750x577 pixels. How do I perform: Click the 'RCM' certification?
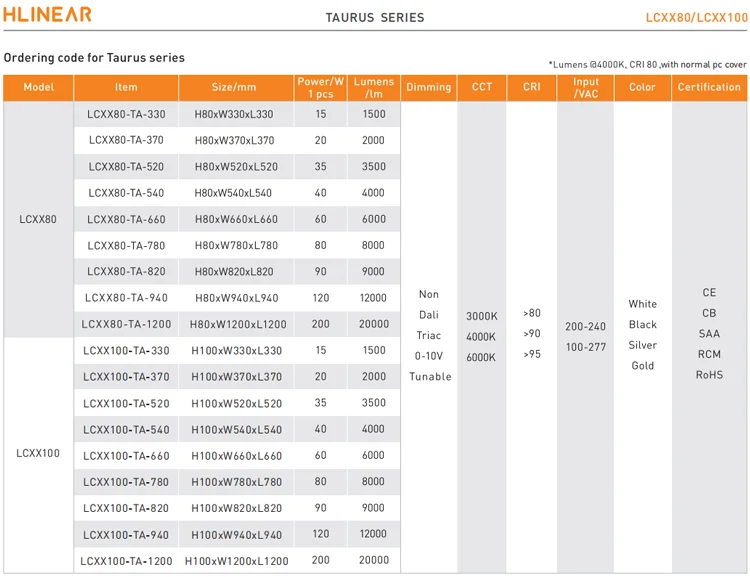(709, 354)
